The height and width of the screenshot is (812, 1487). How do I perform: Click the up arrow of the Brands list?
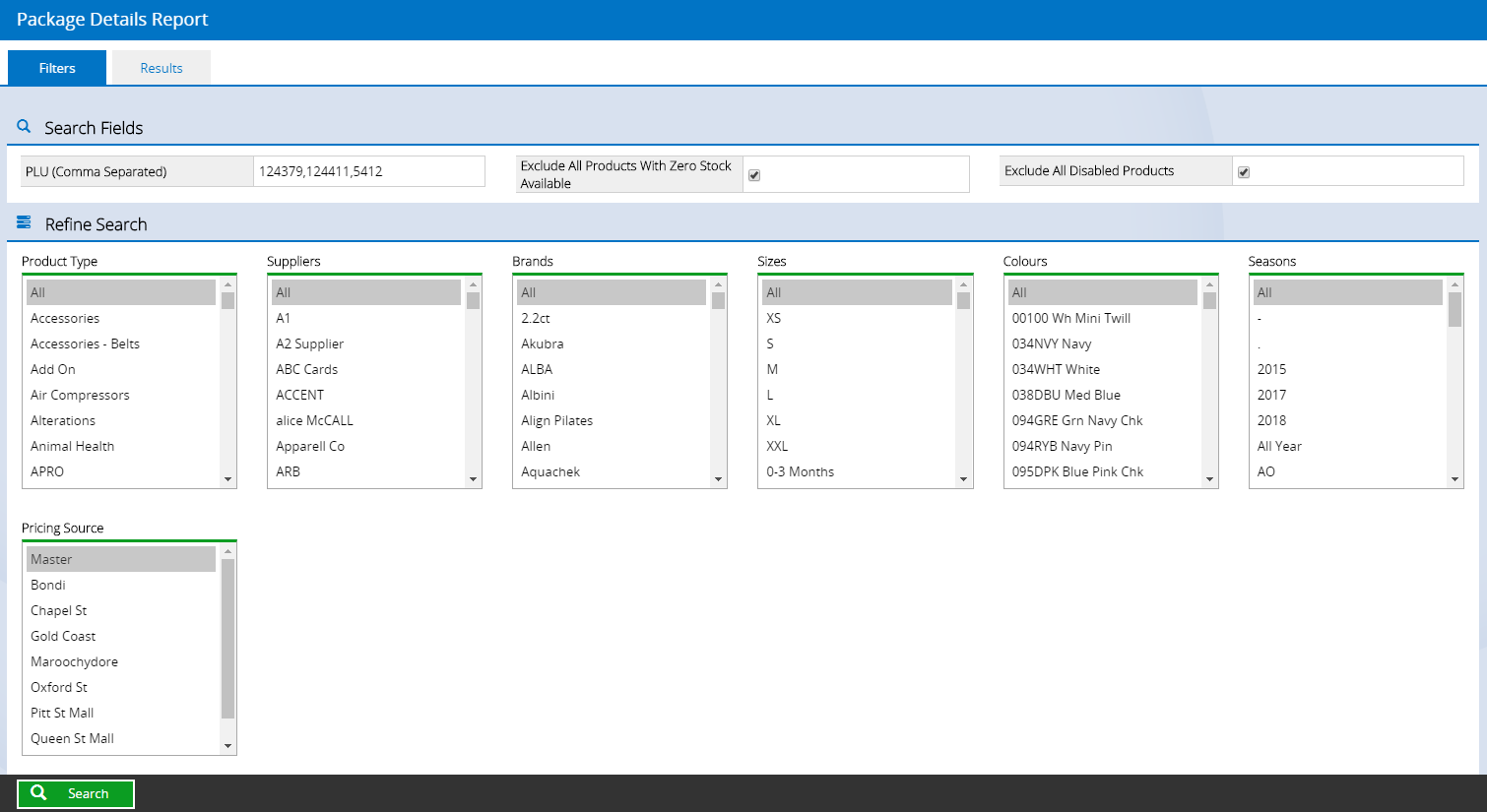(719, 284)
